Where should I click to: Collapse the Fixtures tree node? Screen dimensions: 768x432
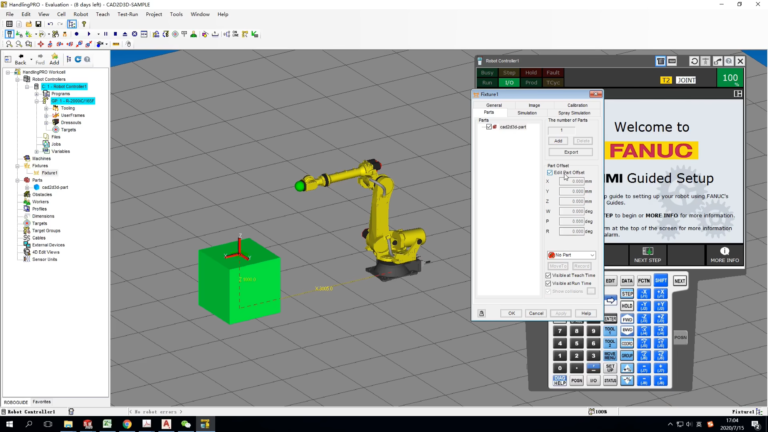tap(17, 166)
